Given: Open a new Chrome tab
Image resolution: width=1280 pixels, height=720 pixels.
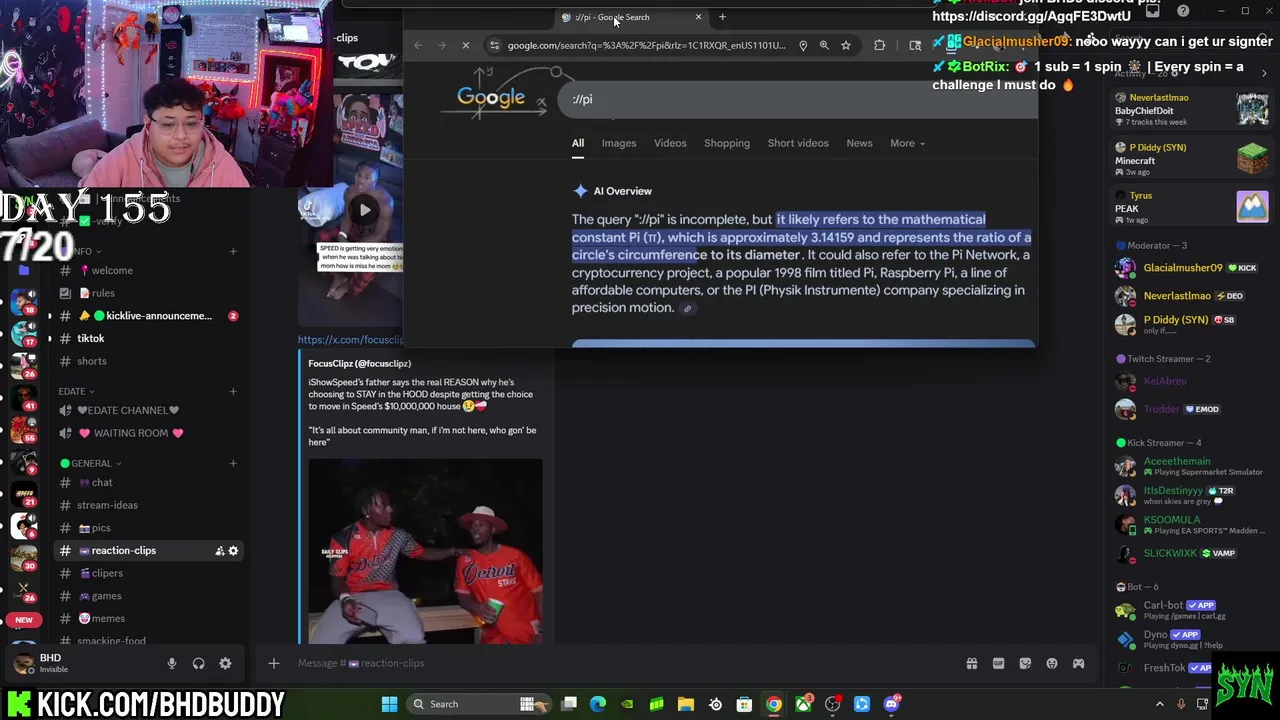Looking at the screenshot, I should (722, 16).
